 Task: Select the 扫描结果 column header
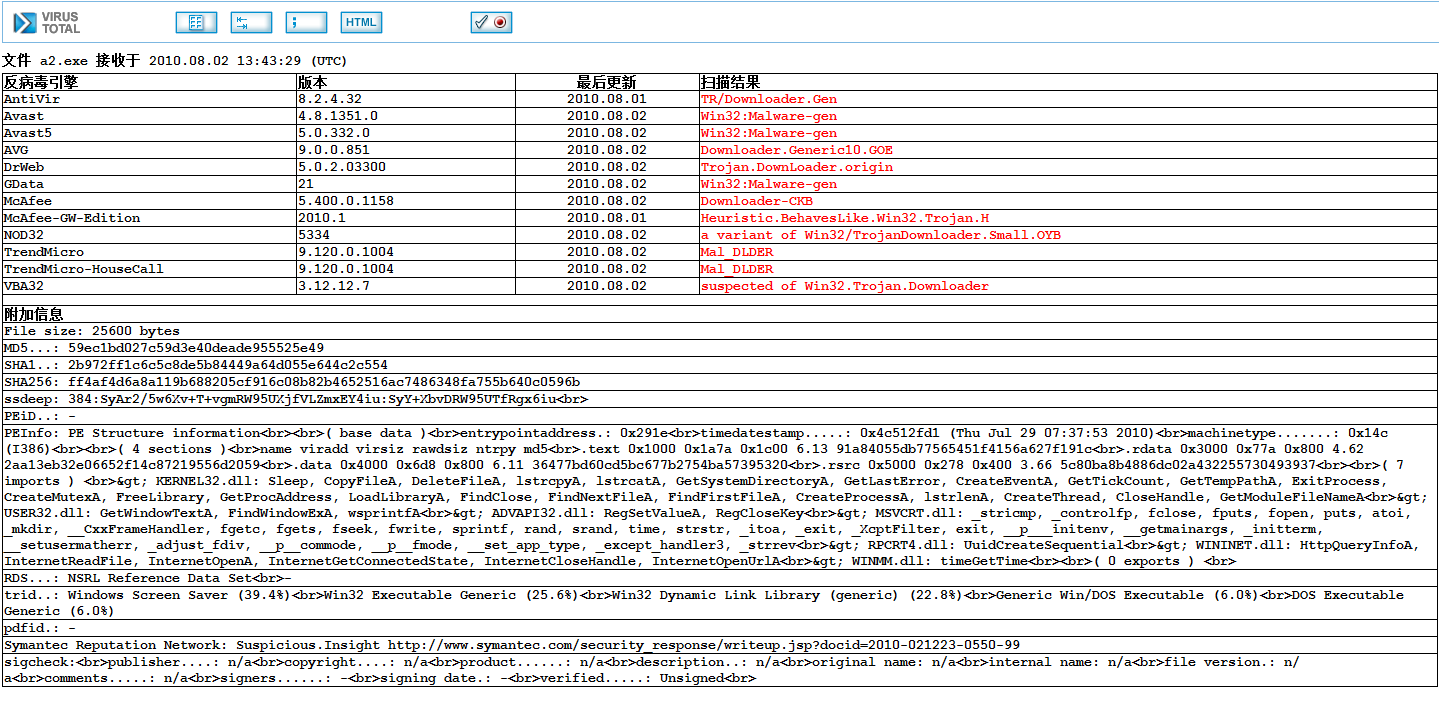(x=730, y=82)
